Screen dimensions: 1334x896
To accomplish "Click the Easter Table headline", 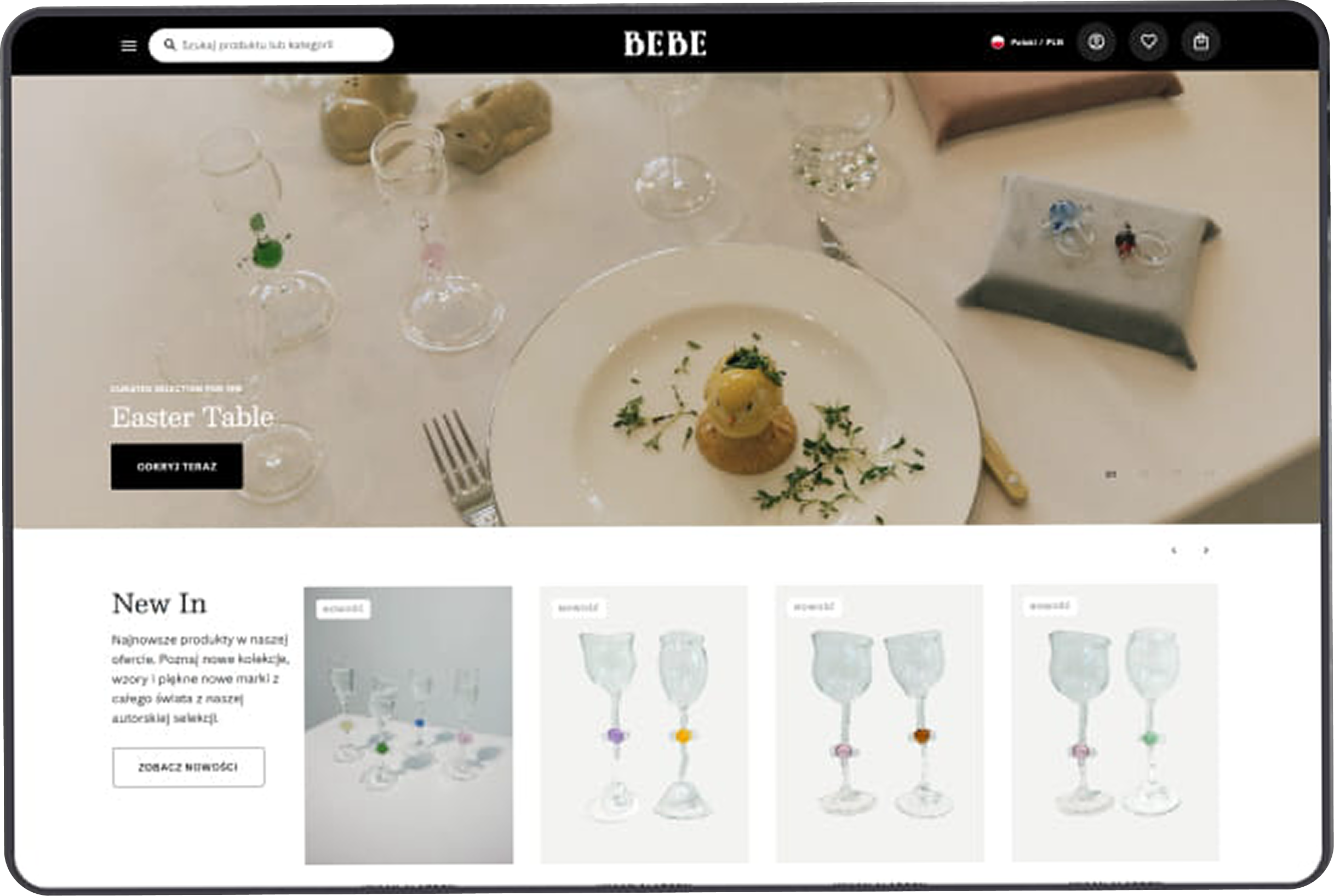I will [x=192, y=417].
